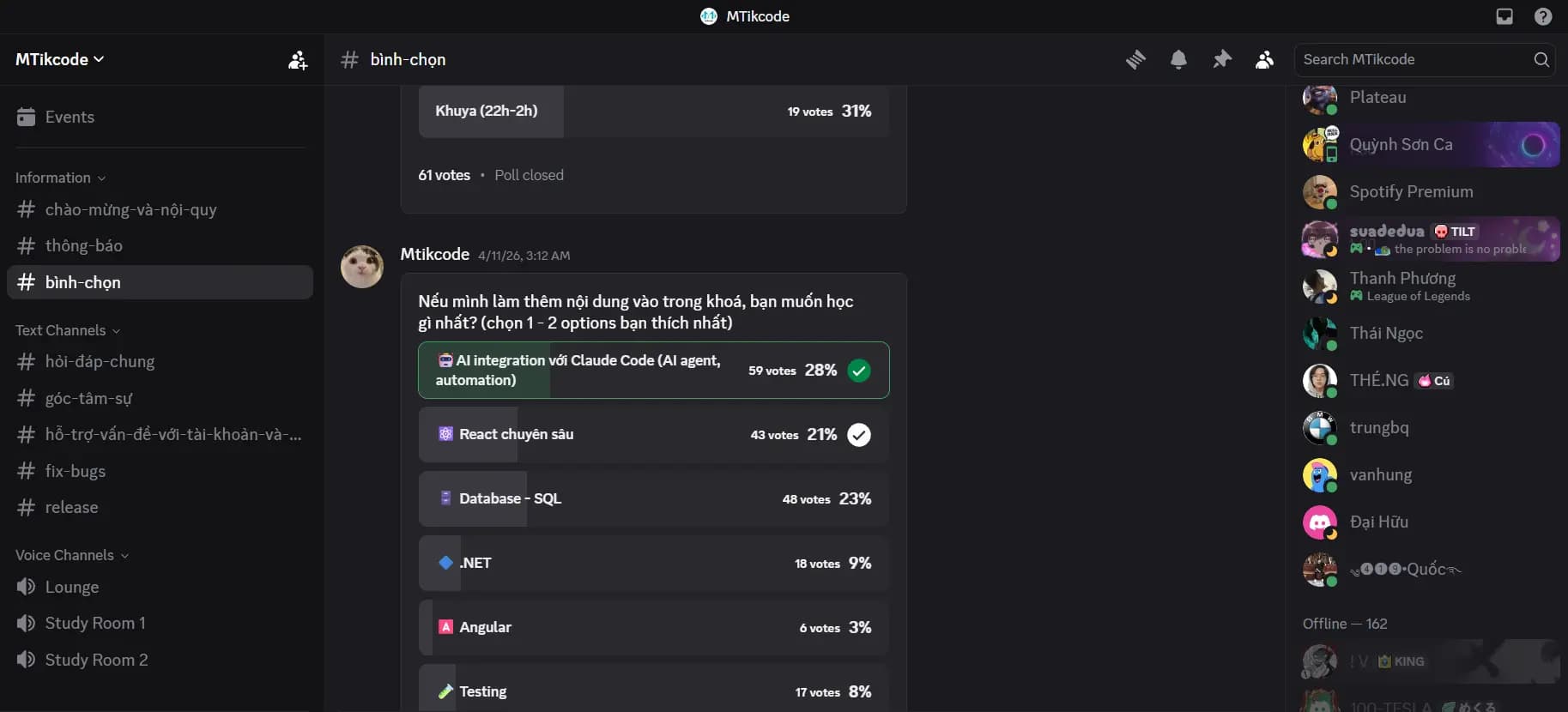This screenshot has height=712, width=1568.
Task: Click Quỳnh Sơn Ca's avatar
Action: click(1319, 144)
